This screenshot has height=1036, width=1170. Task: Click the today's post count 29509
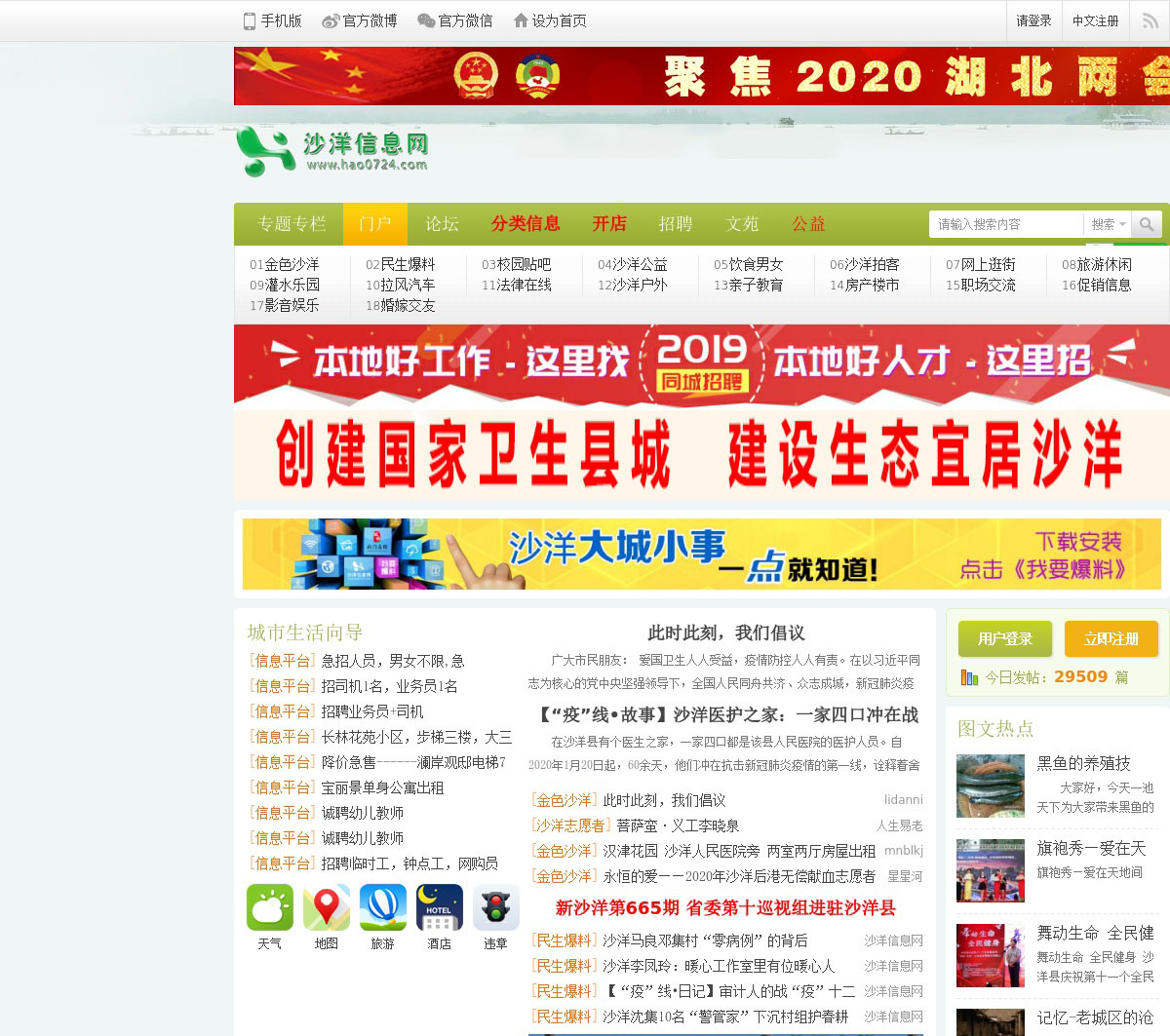point(1080,676)
